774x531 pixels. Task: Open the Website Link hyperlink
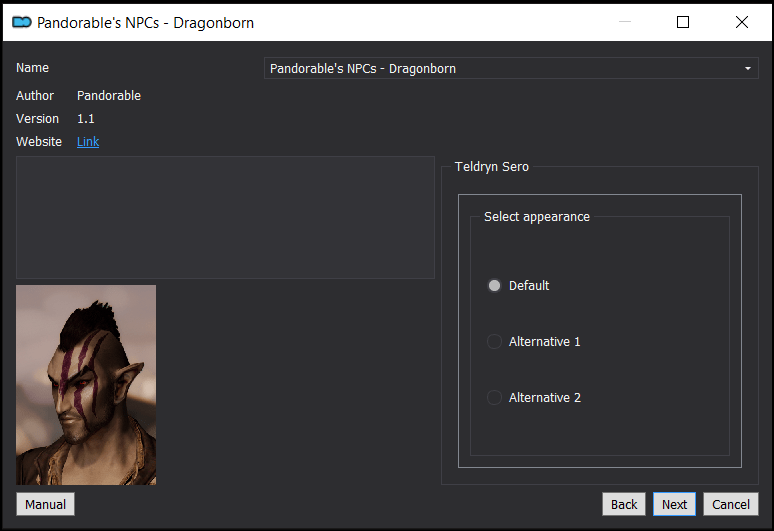coord(88,142)
